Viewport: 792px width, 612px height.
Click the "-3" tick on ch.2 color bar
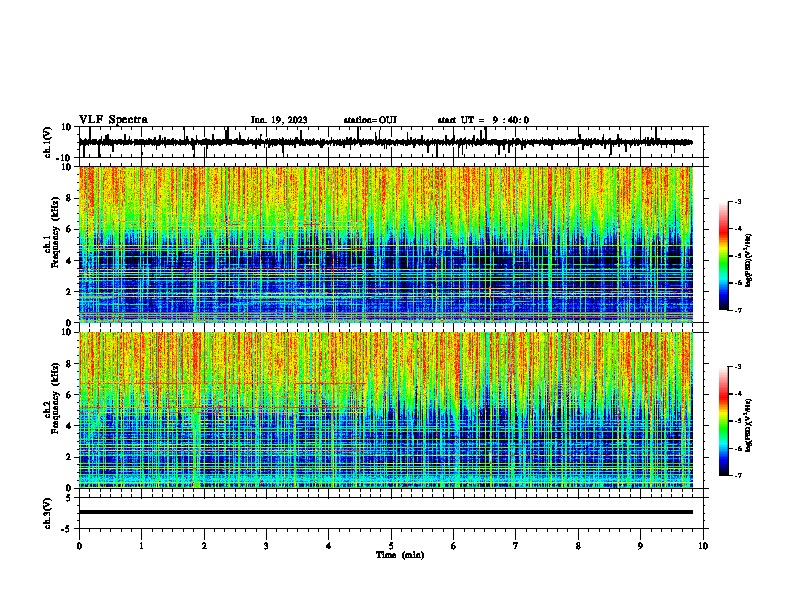pos(737,367)
